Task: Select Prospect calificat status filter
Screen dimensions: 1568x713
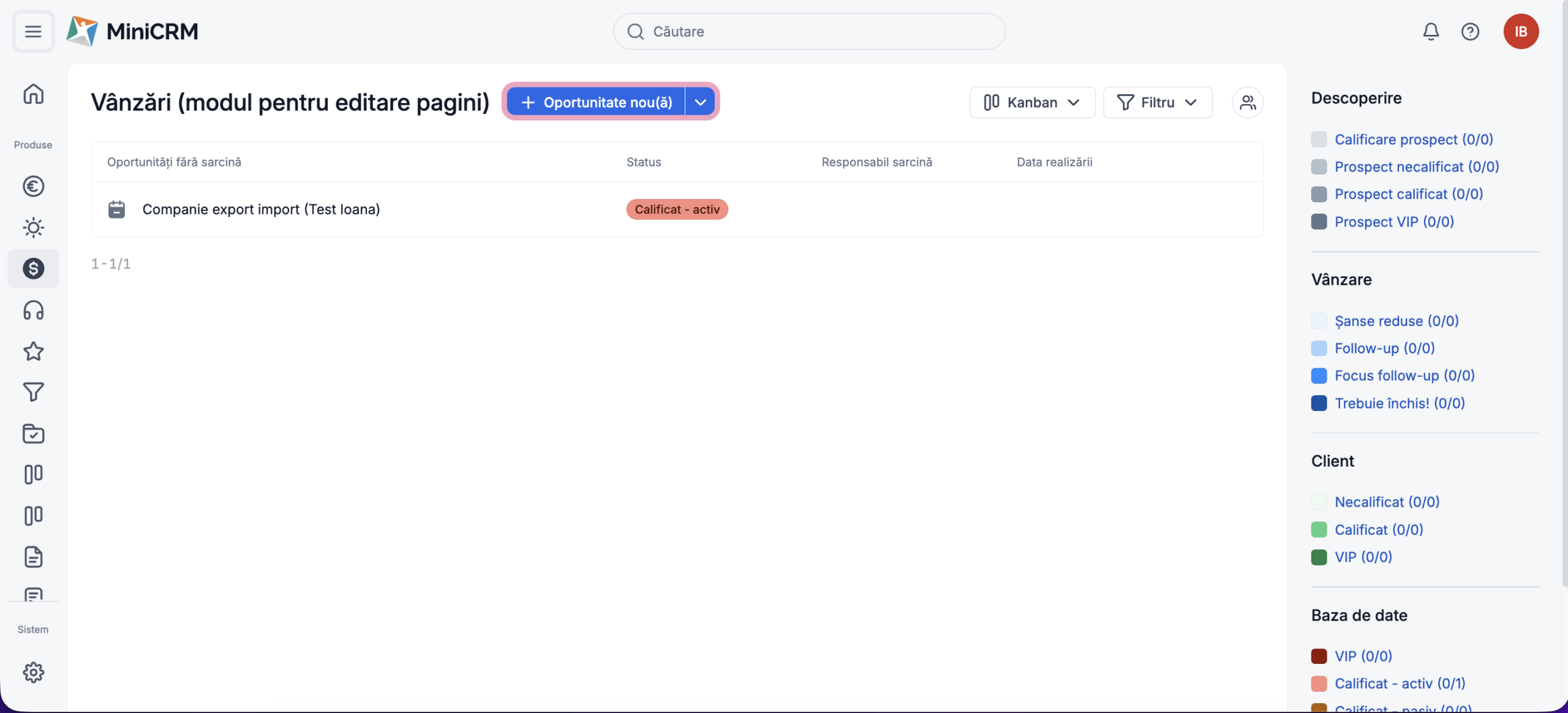Action: click(x=1408, y=194)
